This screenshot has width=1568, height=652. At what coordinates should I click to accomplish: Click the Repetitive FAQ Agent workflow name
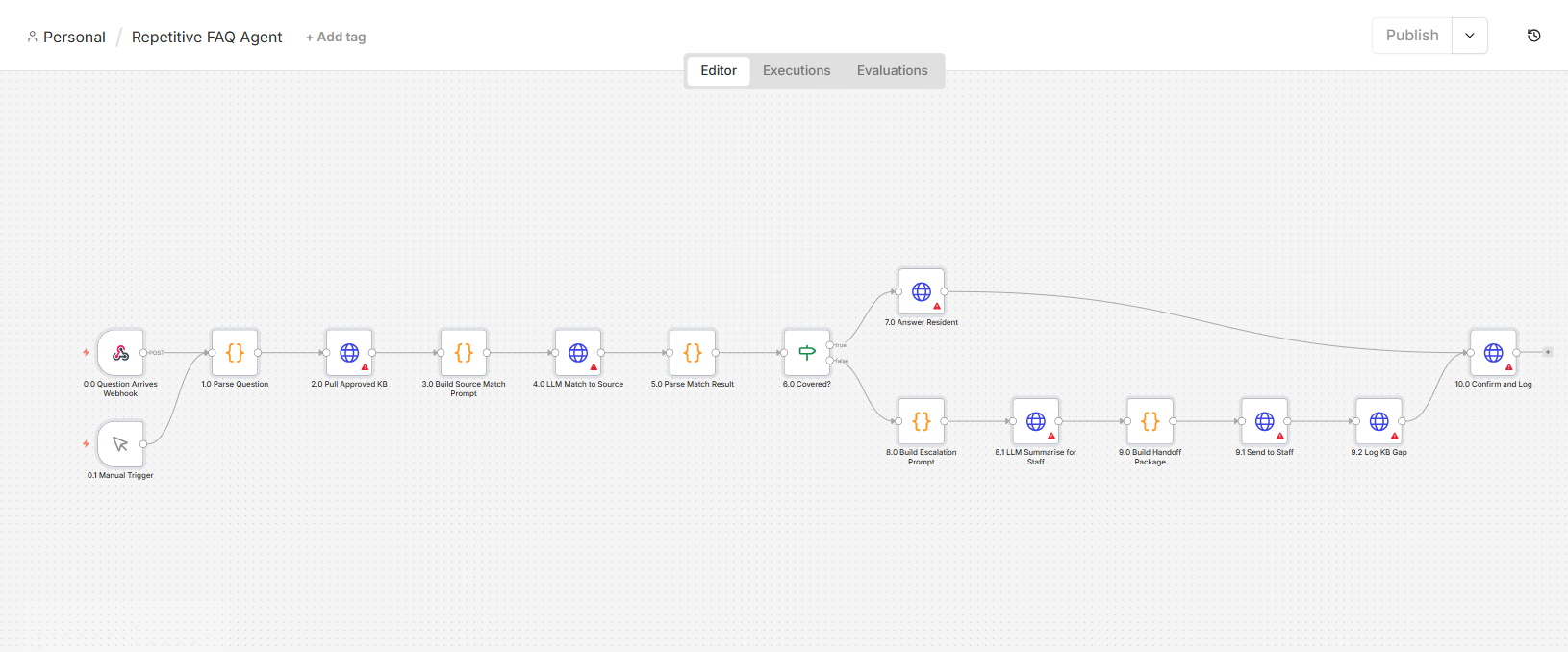207,38
